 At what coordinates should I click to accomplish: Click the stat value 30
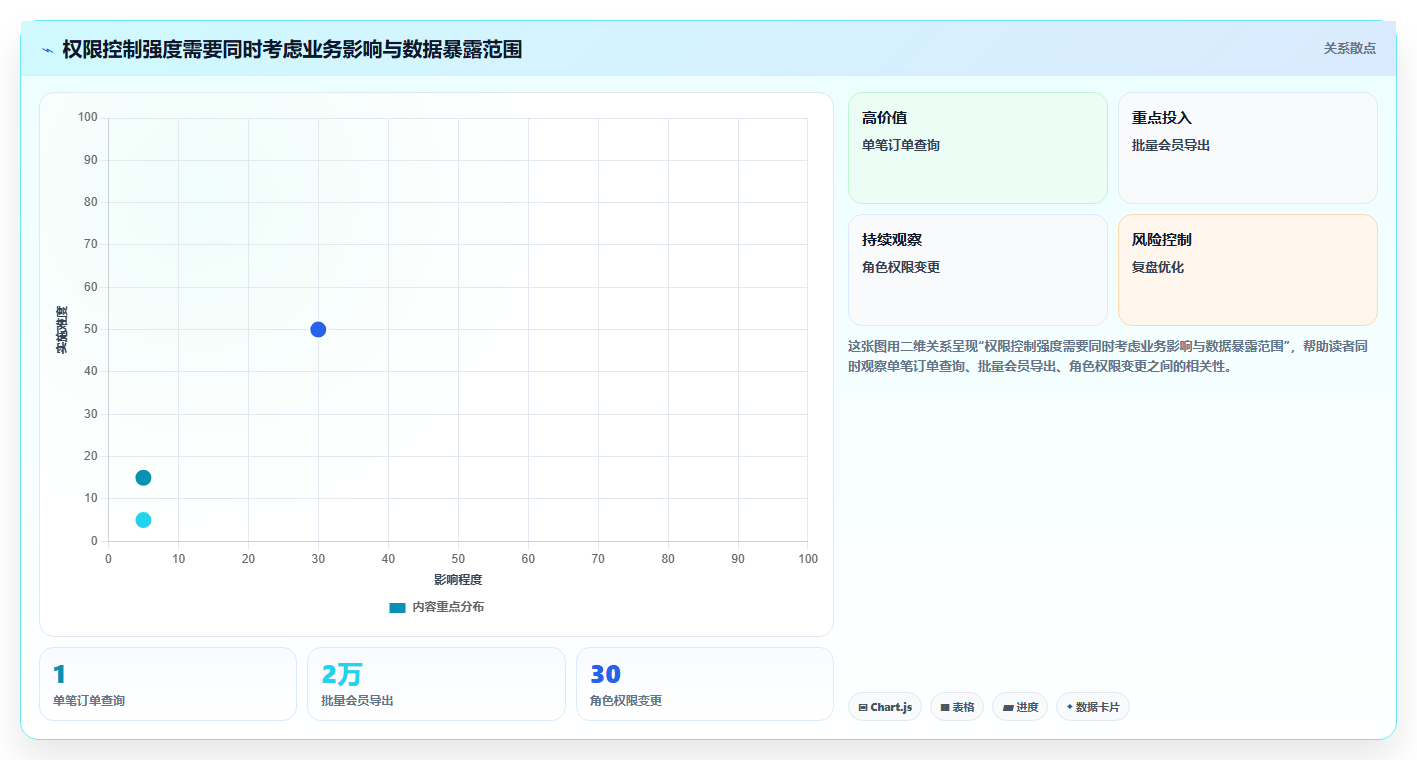[606, 675]
